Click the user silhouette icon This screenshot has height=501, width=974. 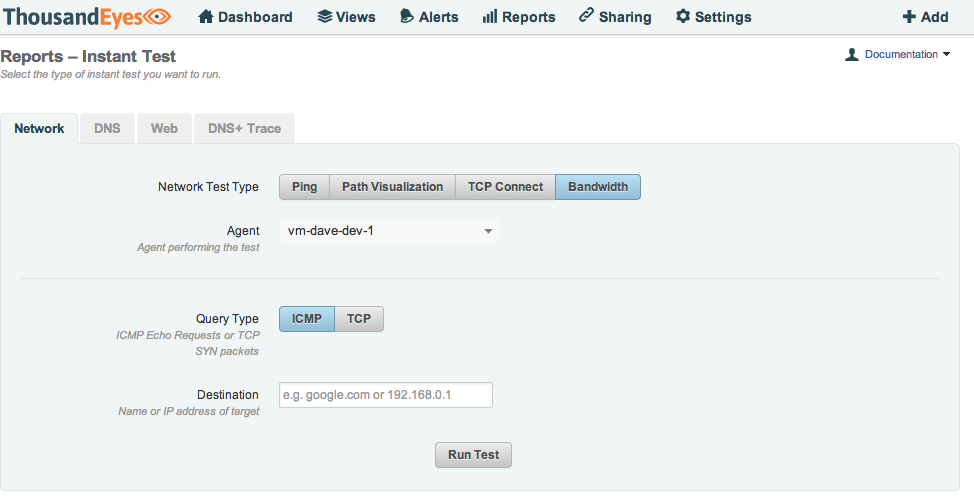point(852,55)
